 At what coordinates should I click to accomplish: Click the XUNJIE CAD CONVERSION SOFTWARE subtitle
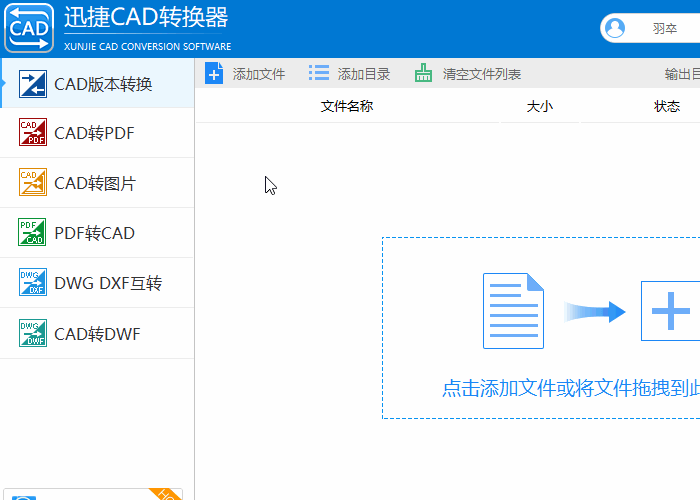point(147,46)
